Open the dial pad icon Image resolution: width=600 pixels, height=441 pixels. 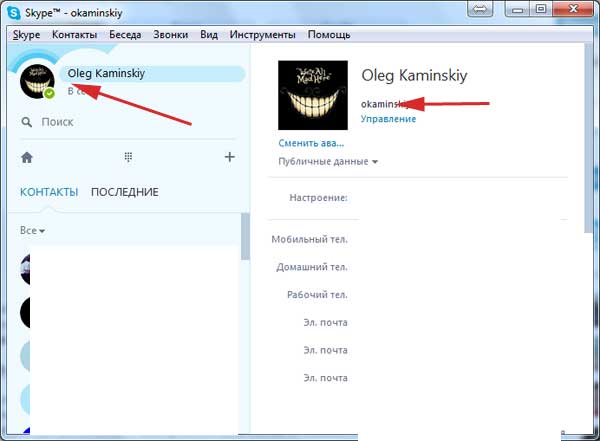128,157
